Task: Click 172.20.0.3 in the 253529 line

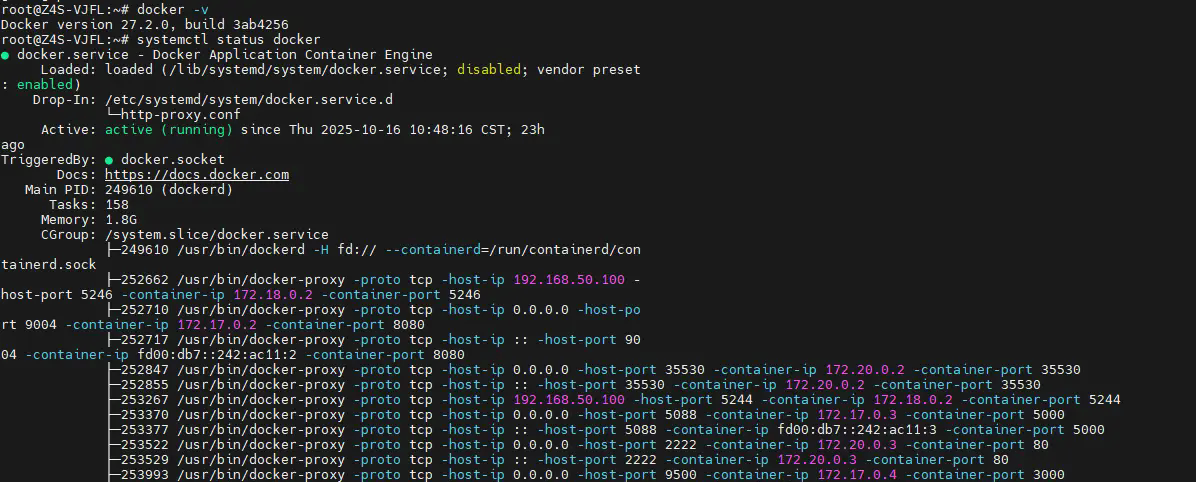Action: tap(817, 460)
